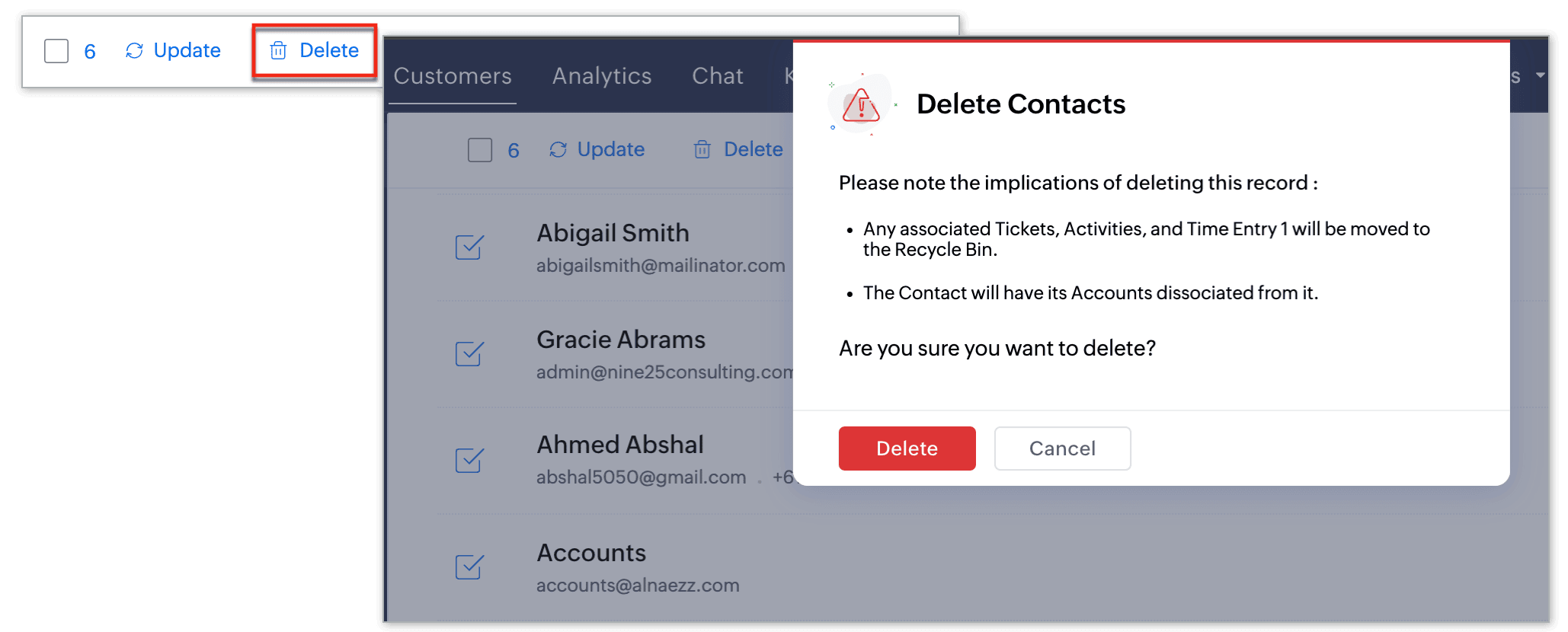1568x632 pixels.
Task: Switch to the Analytics tab
Action: point(602,76)
